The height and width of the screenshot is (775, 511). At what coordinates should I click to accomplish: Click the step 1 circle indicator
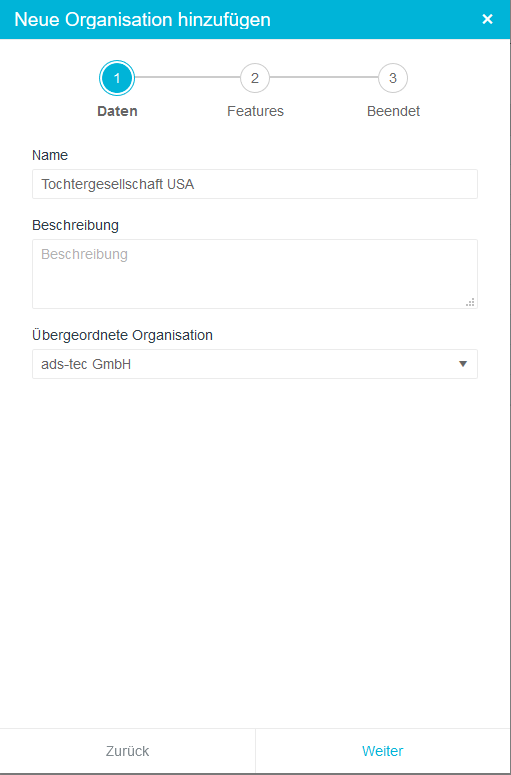point(117,78)
